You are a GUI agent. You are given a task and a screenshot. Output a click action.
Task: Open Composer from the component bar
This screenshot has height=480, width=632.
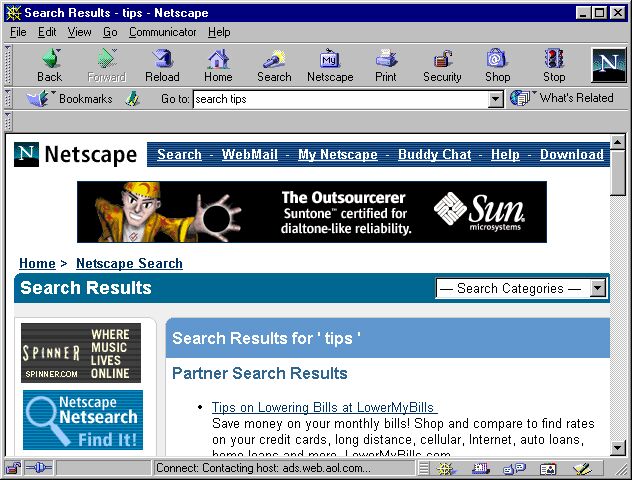tap(582, 468)
